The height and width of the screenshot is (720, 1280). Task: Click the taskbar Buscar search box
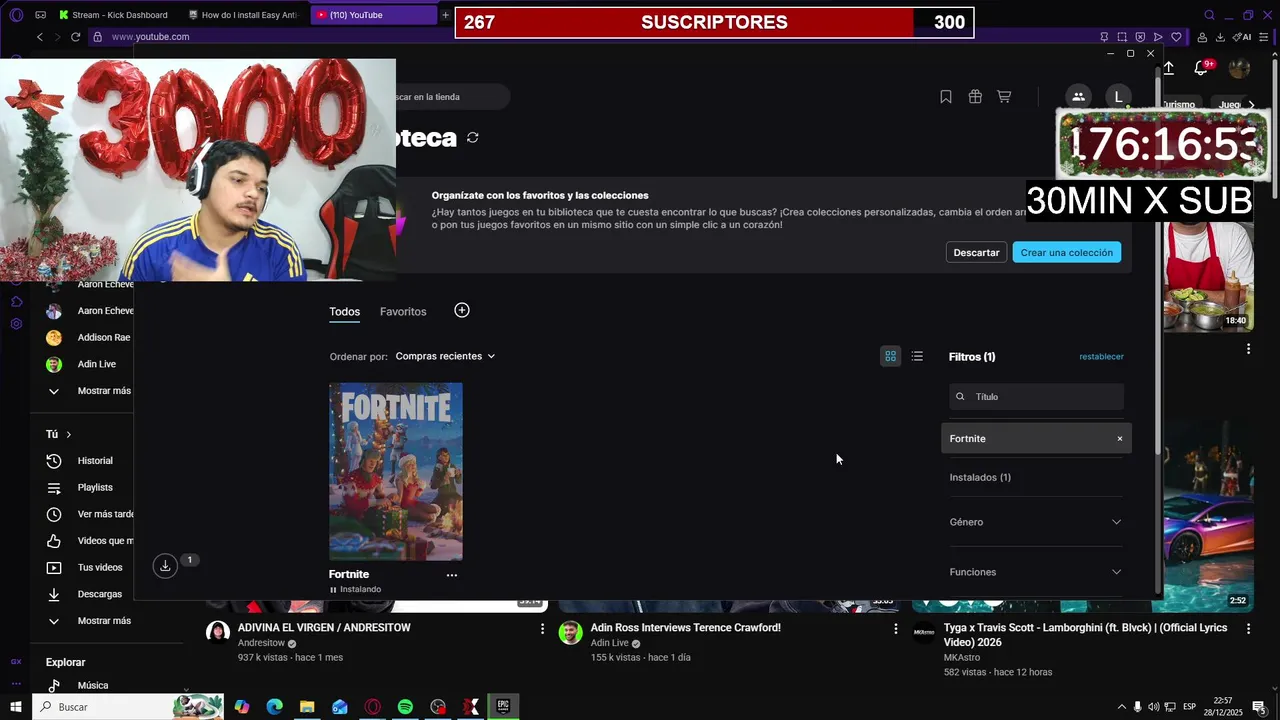coord(128,707)
